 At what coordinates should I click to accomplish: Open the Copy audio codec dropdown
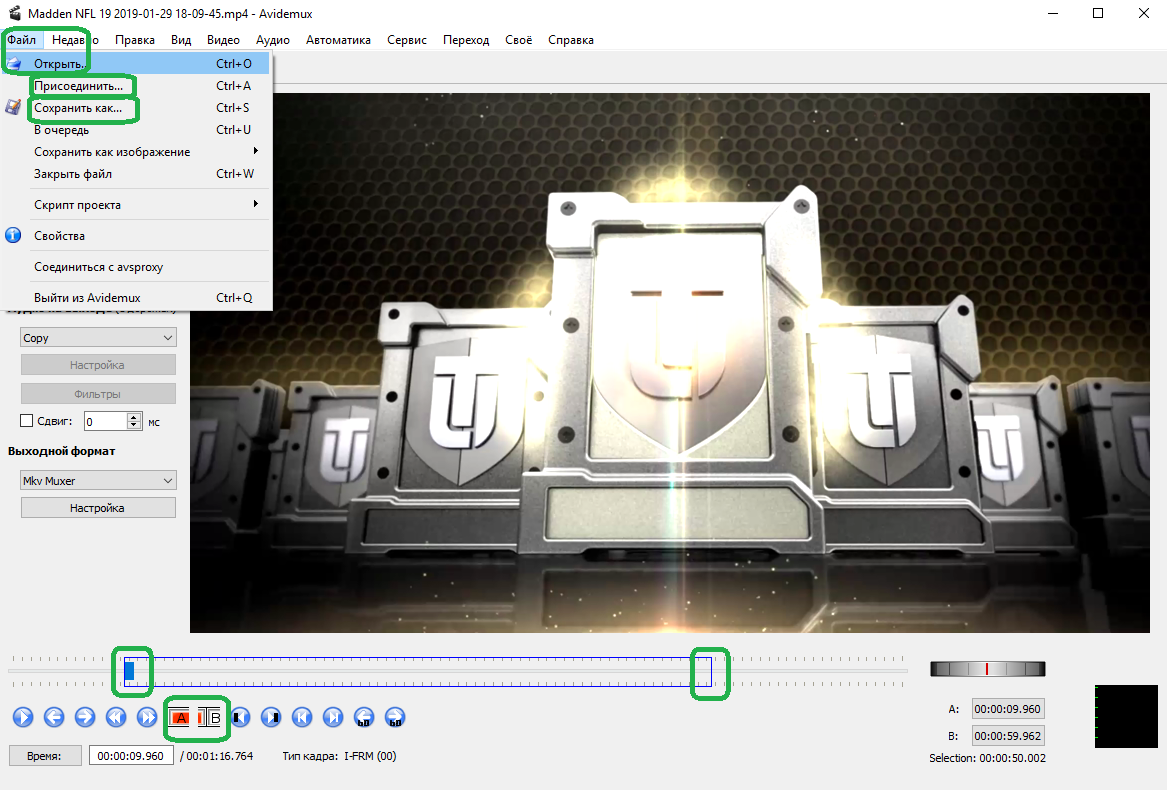(x=98, y=338)
